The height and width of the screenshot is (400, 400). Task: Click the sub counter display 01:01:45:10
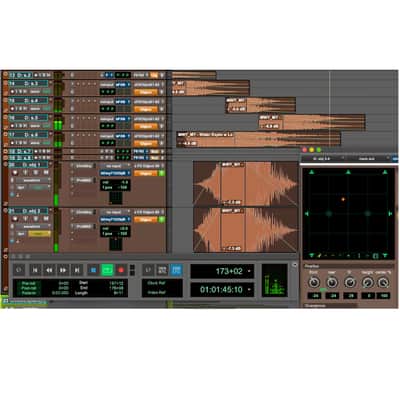click(x=222, y=290)
